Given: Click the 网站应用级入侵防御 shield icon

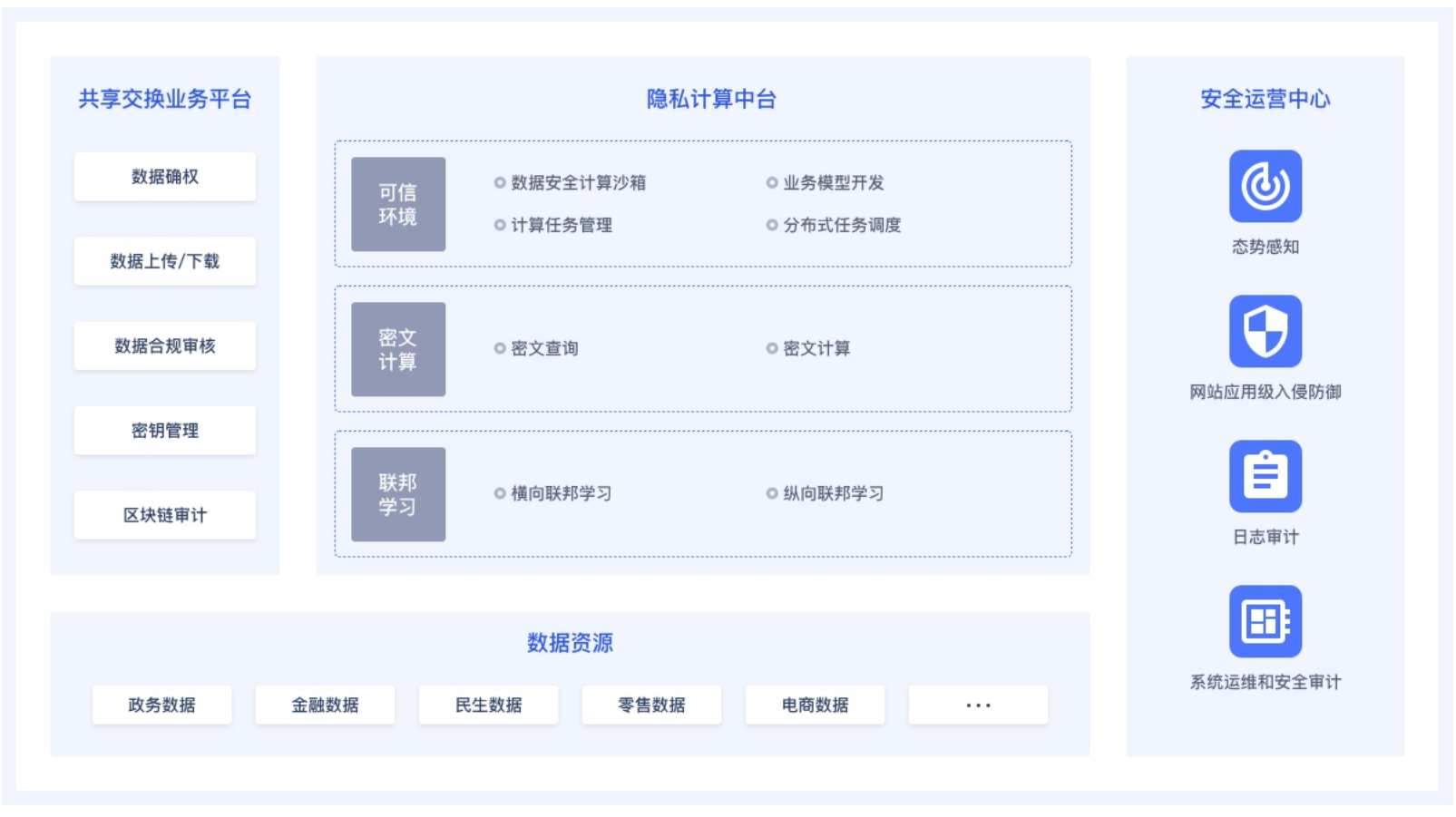Looking at the screenshot, I should pyautogui.click(x=1265, y=331).
